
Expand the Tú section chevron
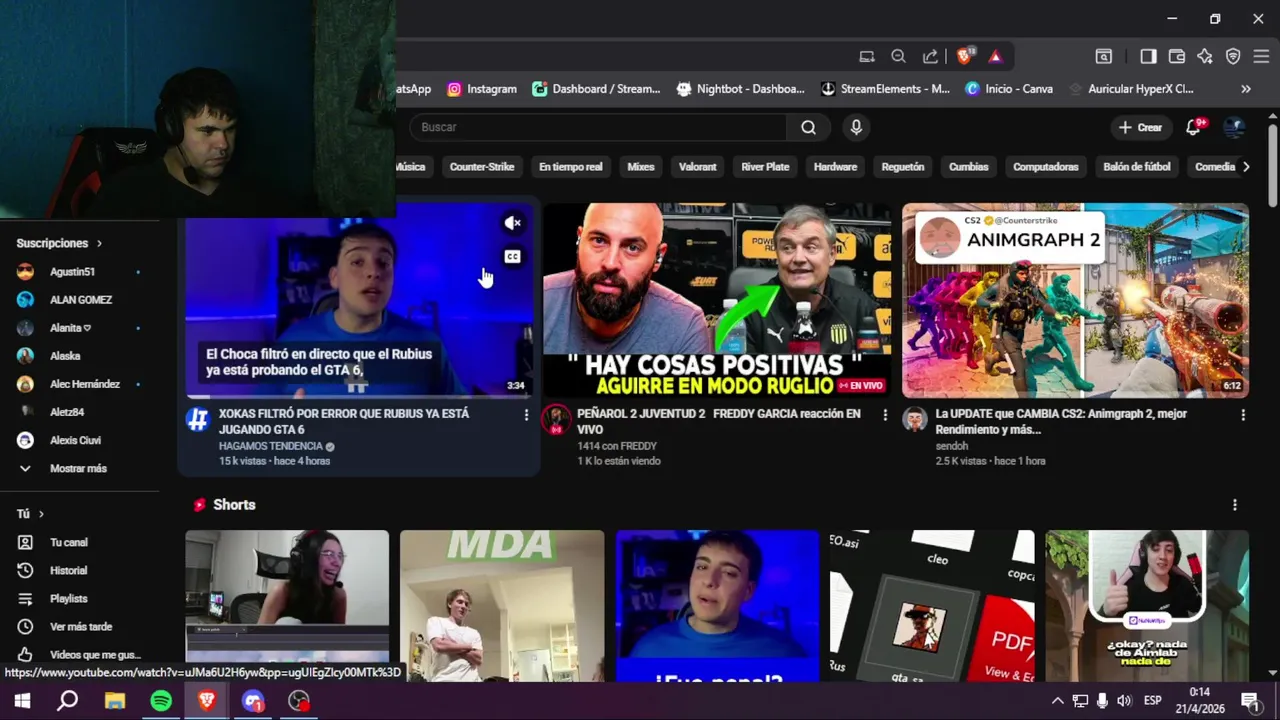[x=41, y=514]
